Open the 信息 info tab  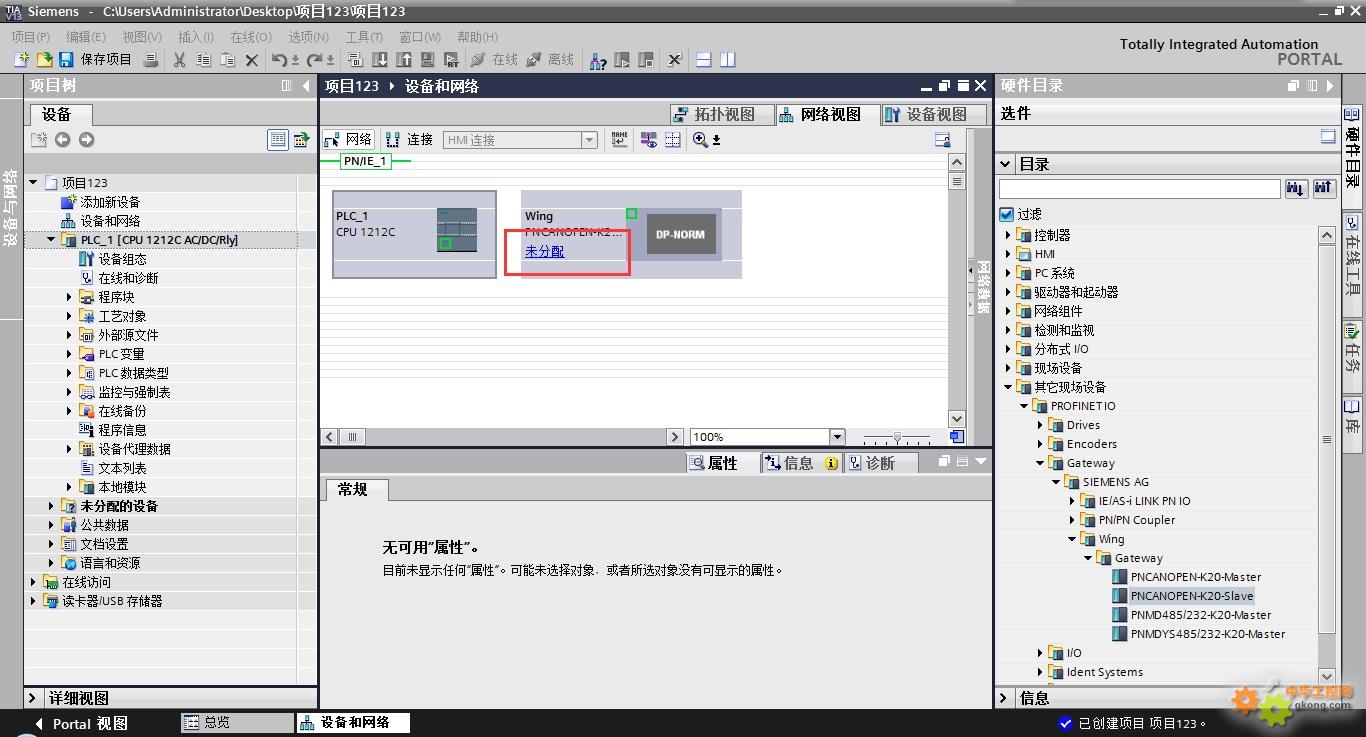[800, 463]
